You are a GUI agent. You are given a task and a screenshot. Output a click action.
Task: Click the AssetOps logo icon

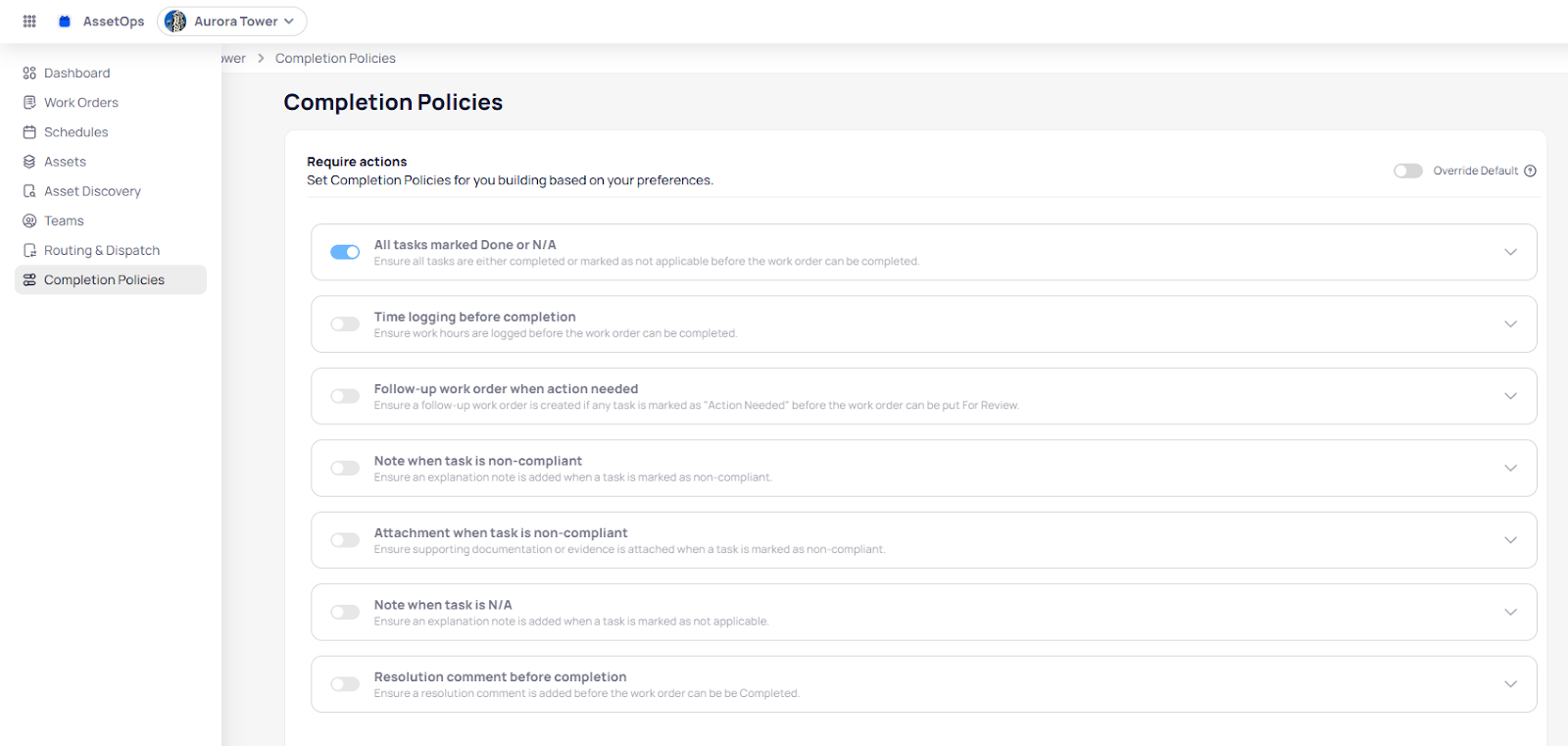[65, 21]
